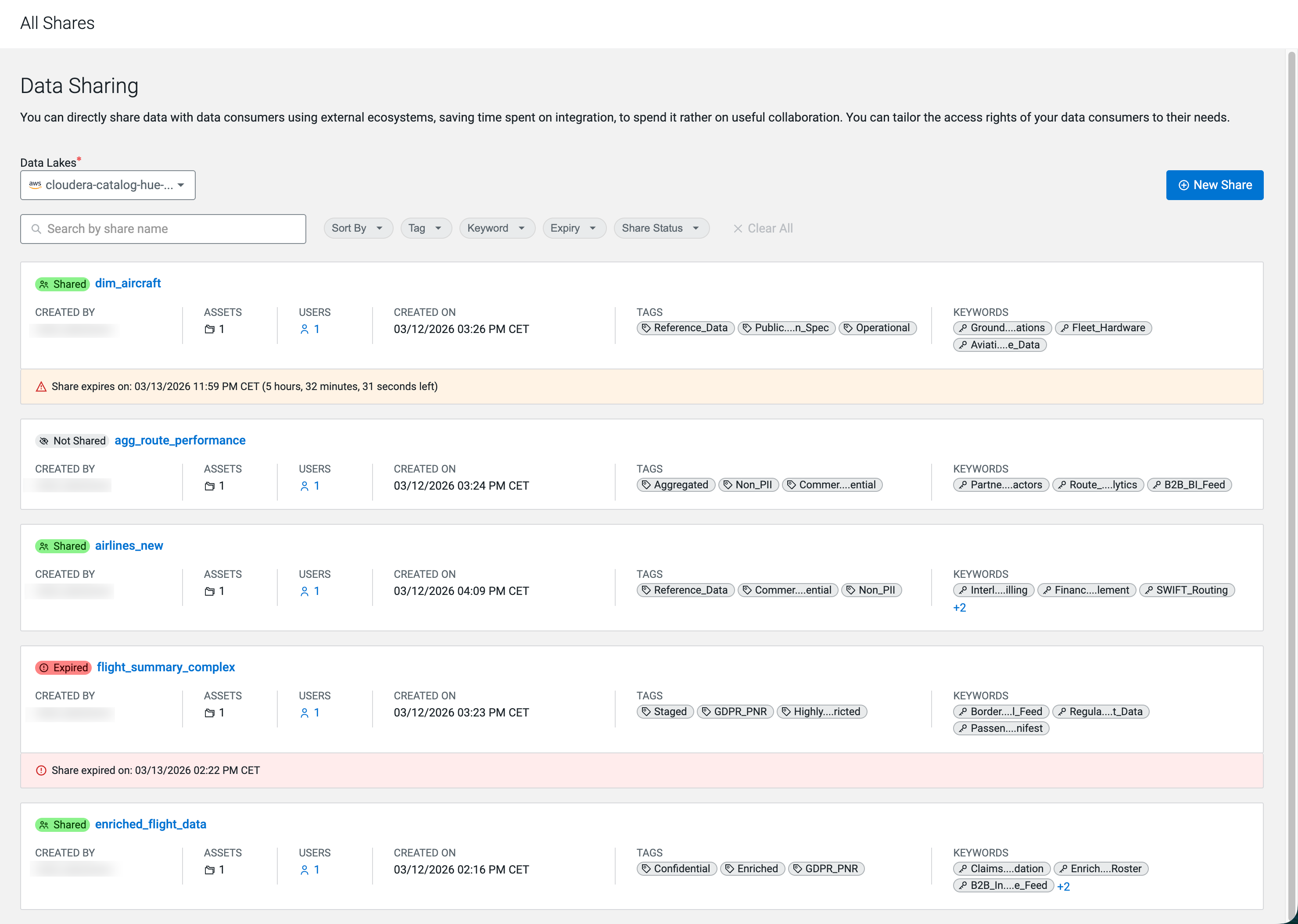Open the airlines_new share link
The width and height of the screenshot is (1298, 924).
(129, 546)
